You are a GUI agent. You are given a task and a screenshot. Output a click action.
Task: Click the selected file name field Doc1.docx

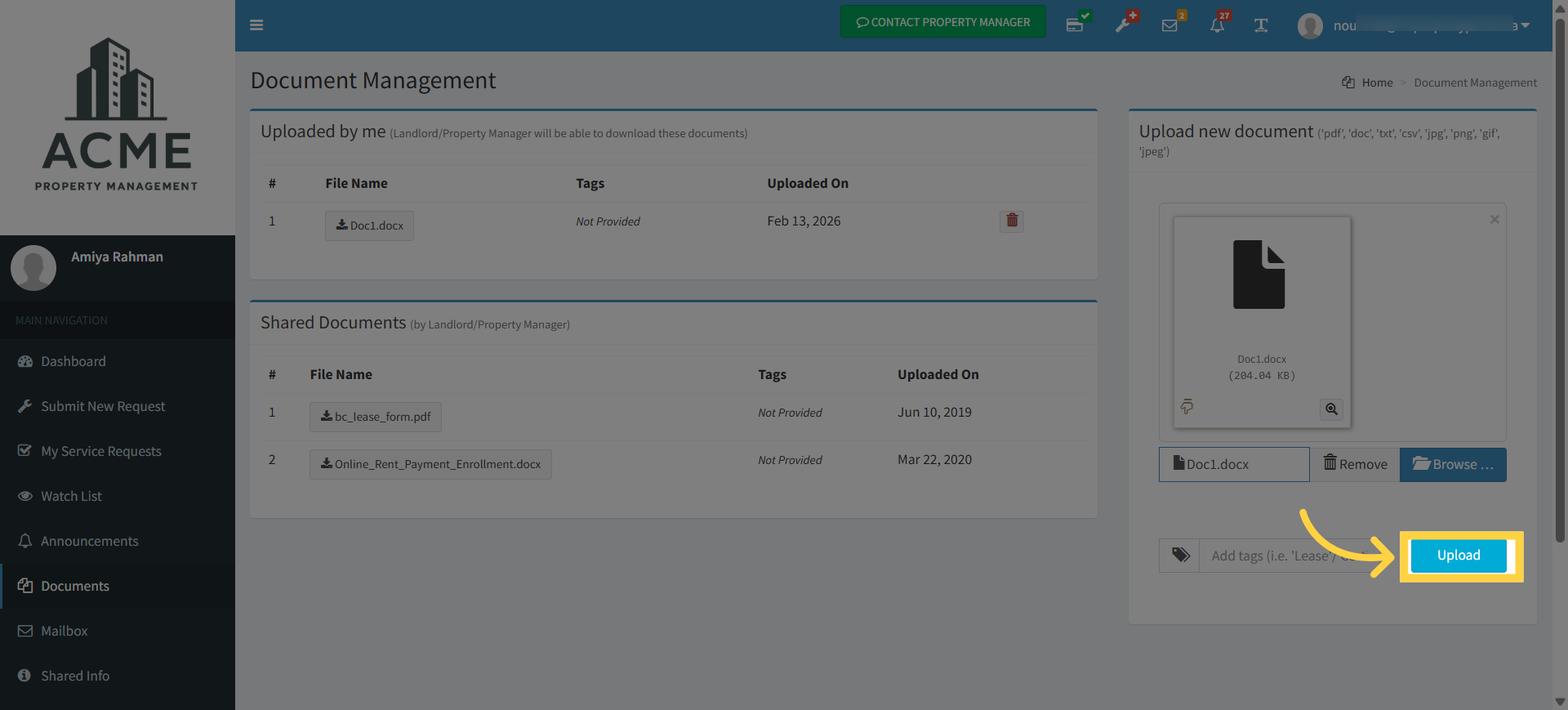tap(1234, 464)
